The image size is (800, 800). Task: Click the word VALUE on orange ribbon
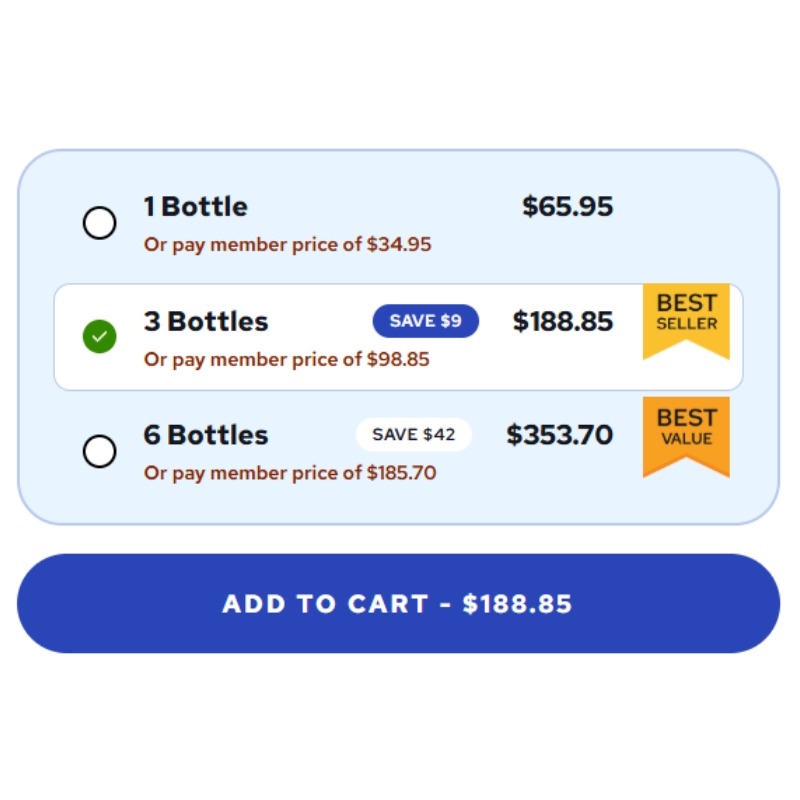[x=687, y=439]
